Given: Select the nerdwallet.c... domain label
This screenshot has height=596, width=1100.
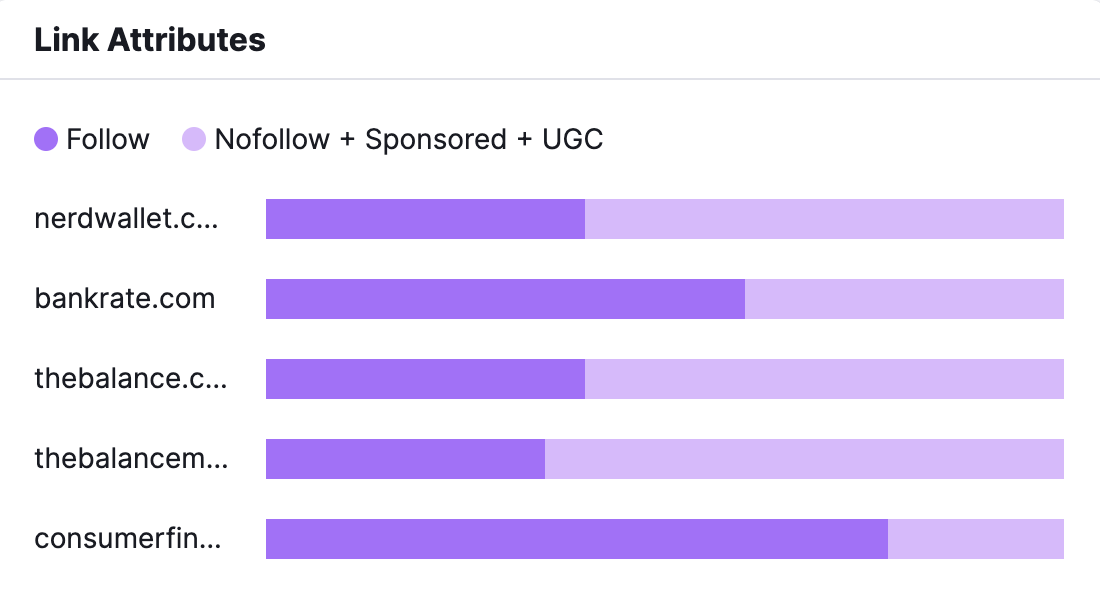Looking at the screenshot, I should pyautogui.click(x=126, y=219).
